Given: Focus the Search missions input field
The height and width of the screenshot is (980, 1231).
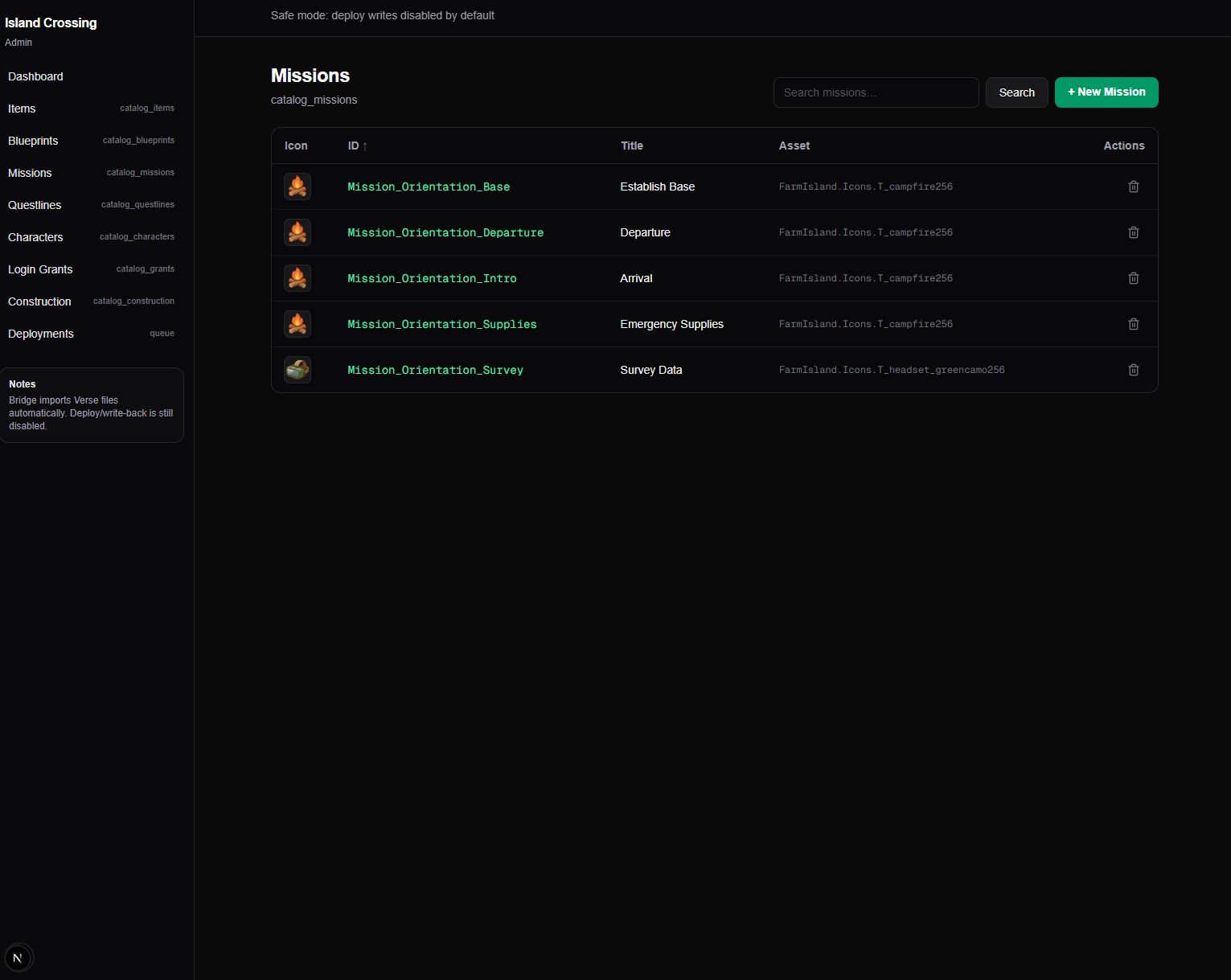Looking at the screenshot, I should [x=875, y=92].
